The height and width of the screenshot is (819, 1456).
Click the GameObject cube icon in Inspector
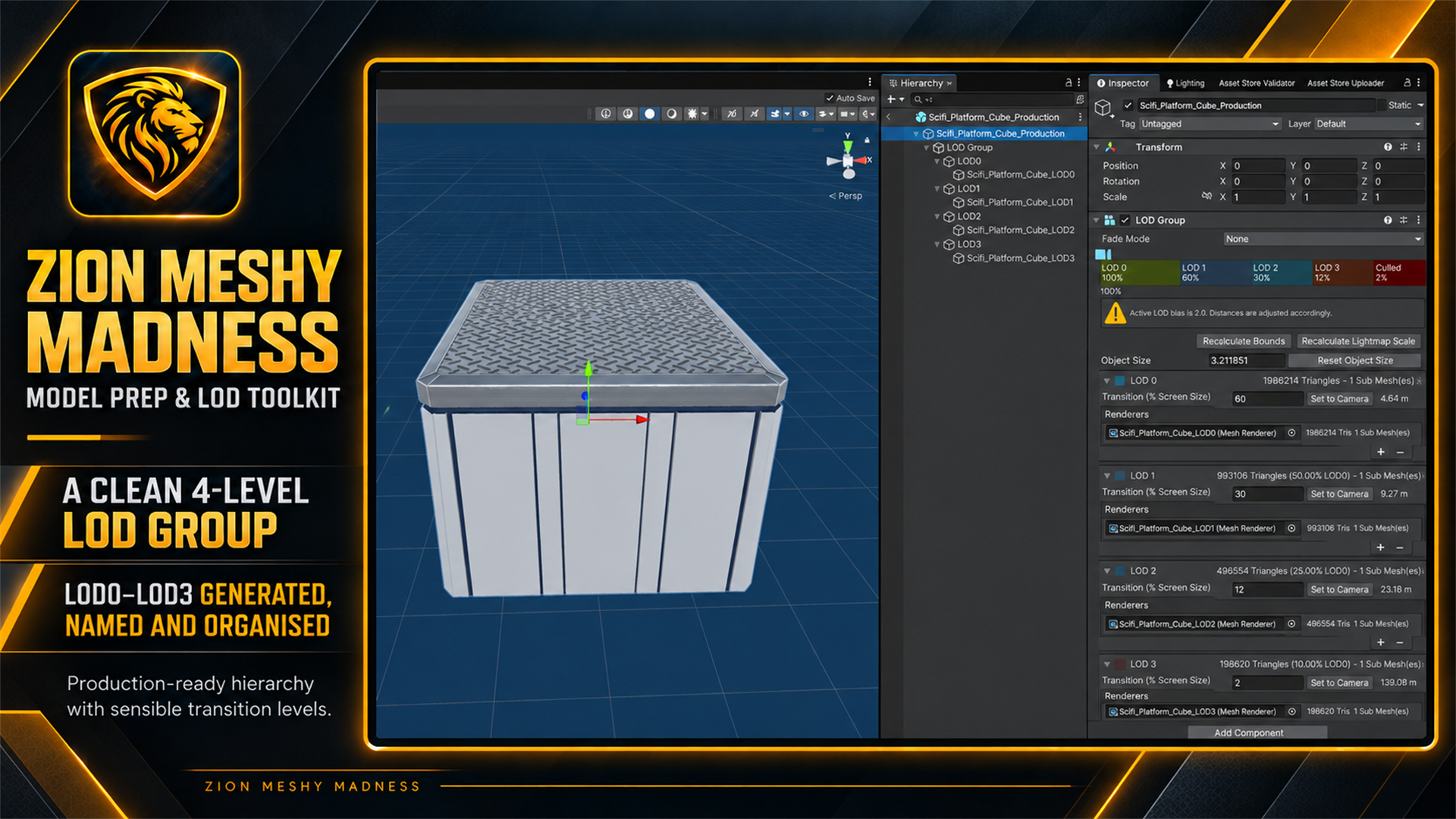[x=1103, y=108]
